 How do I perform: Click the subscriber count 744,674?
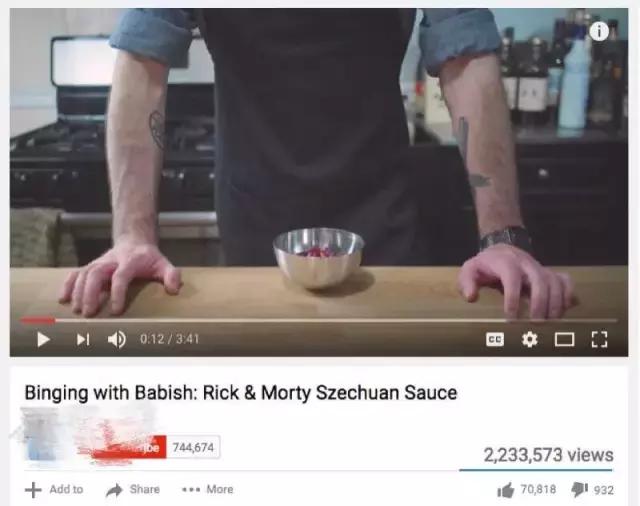(x=193, y=447)
